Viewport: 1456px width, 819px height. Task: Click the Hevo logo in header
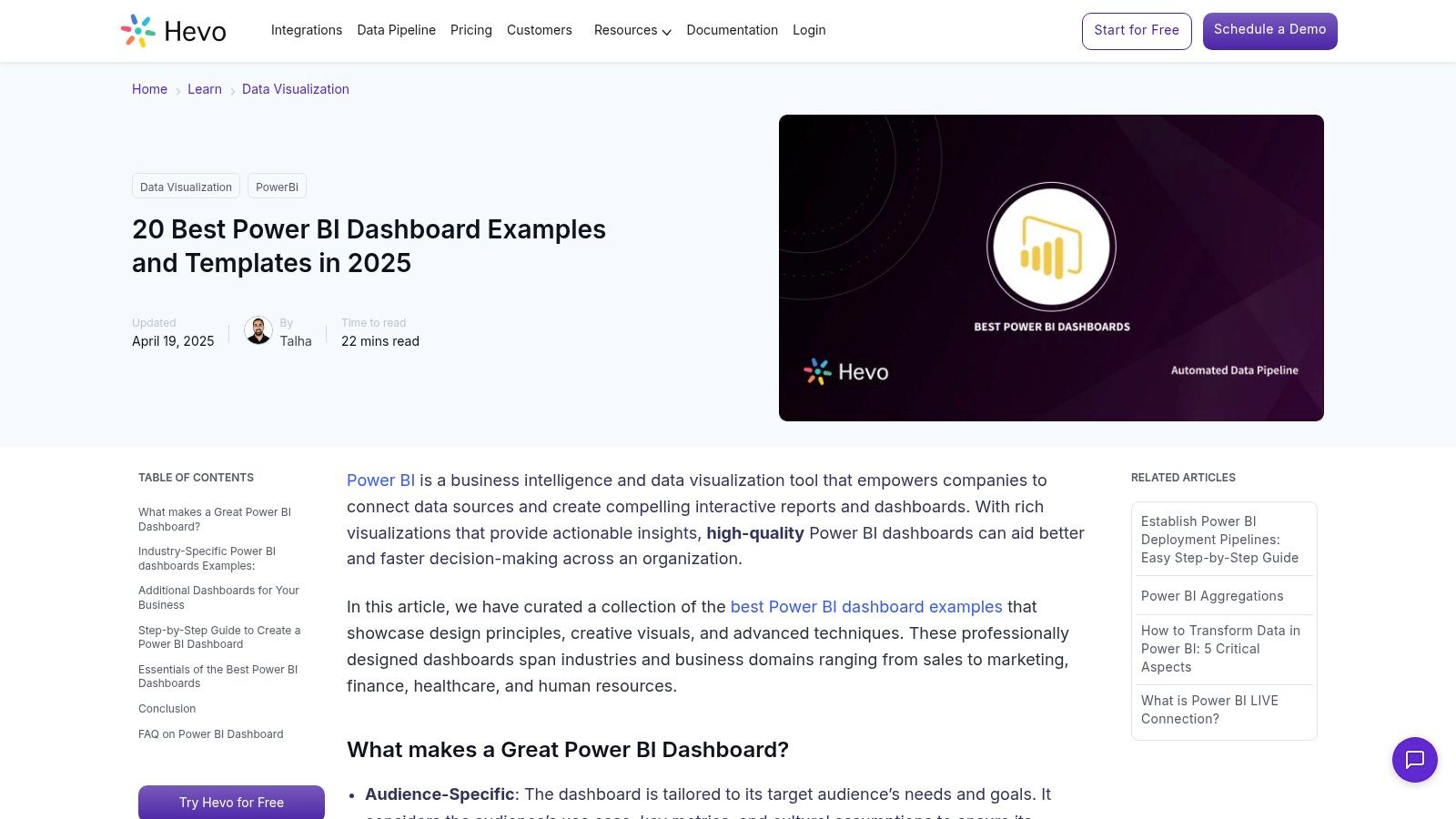pos(174,31)
